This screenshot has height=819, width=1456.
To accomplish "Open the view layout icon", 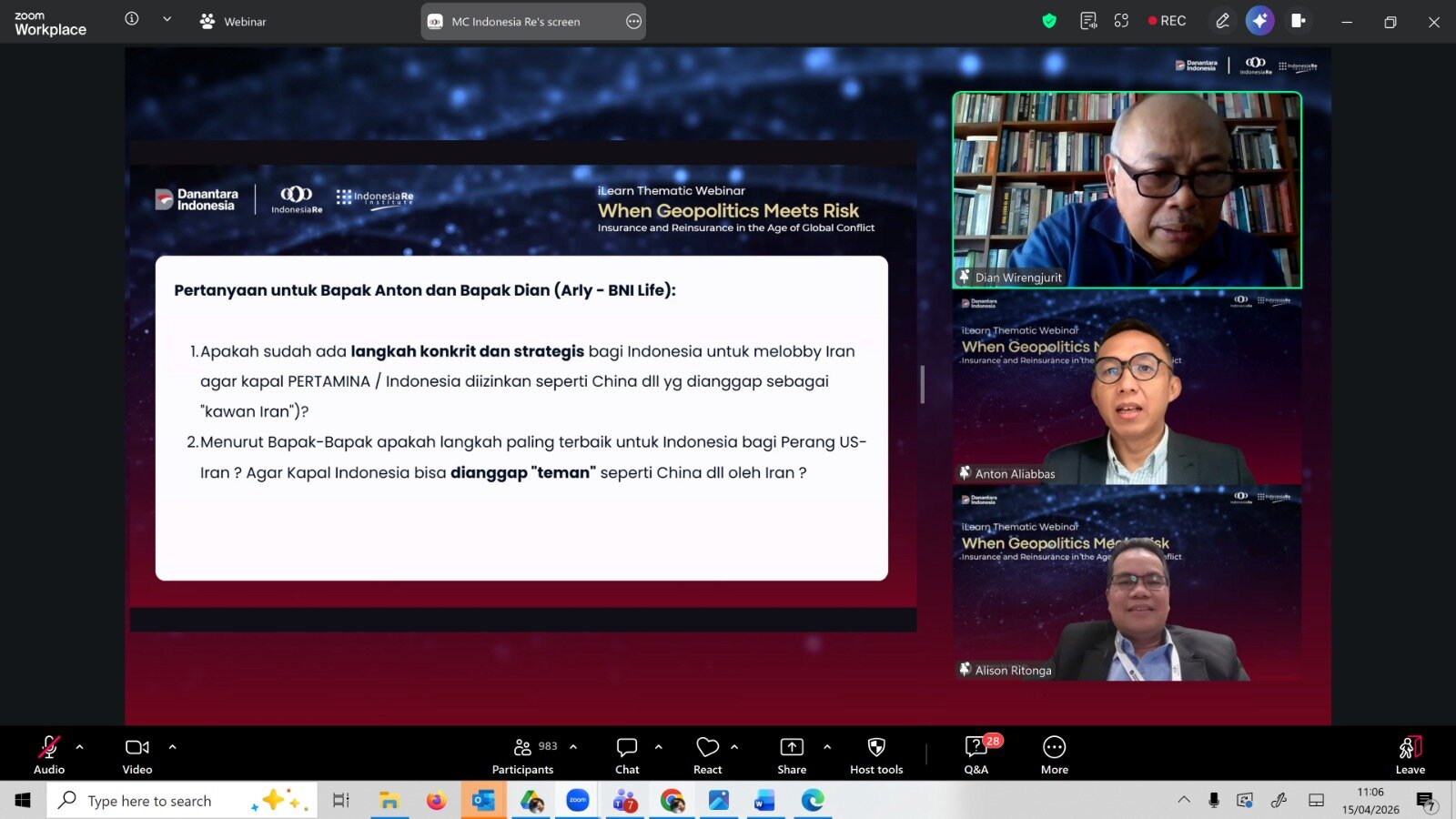I will coord(1121,21).
